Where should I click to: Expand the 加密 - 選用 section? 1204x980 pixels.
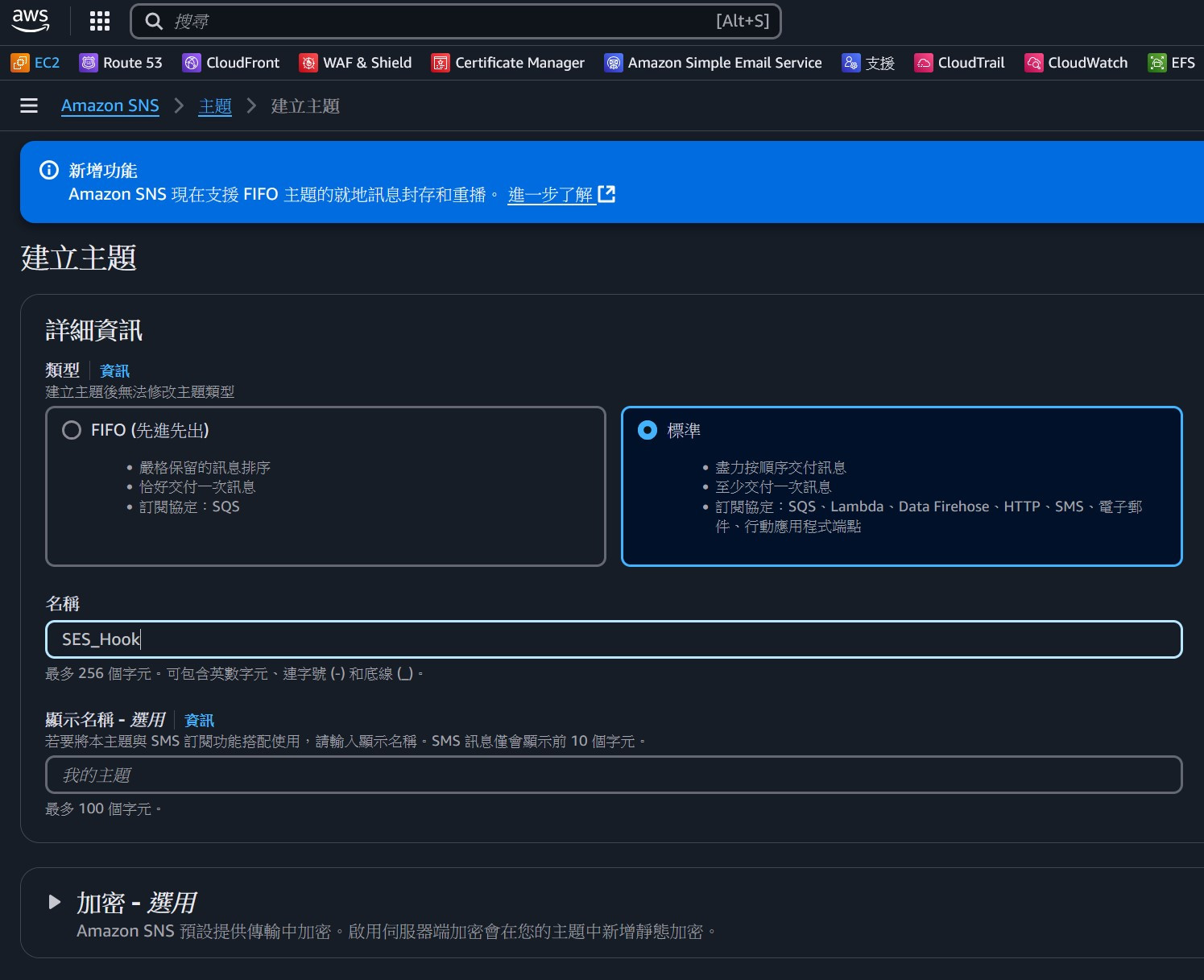pyautogui.click(x=55, y=902)
